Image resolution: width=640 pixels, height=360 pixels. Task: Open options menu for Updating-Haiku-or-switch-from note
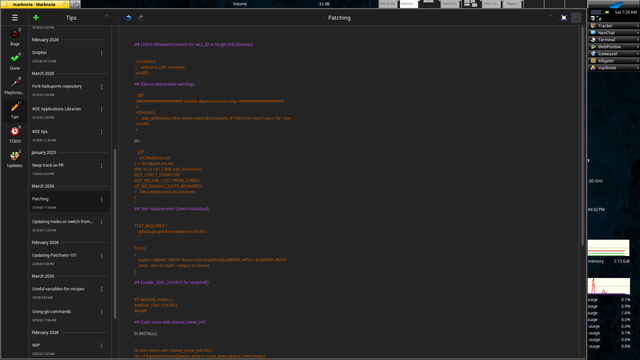click(x=102, y=222)
